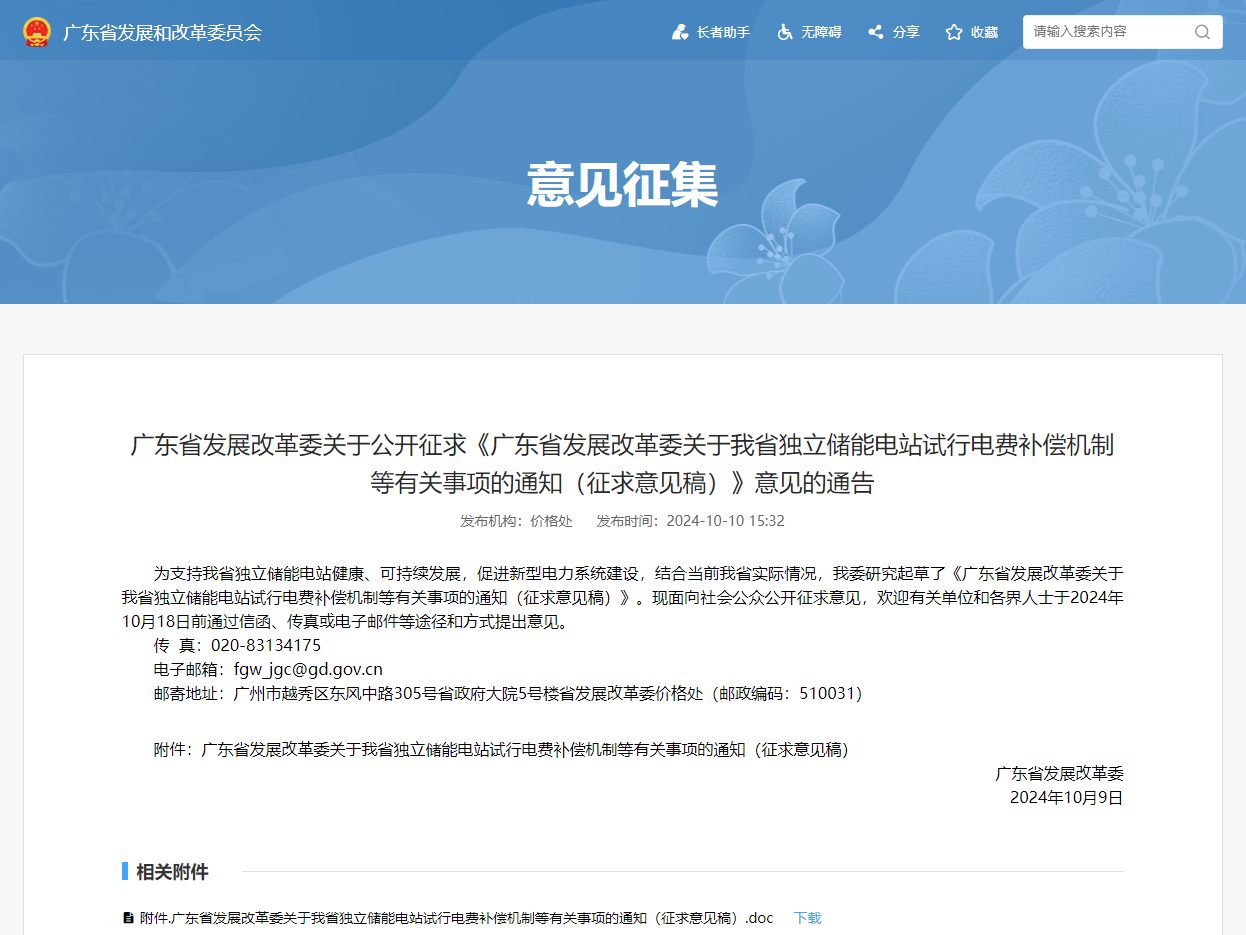The height and width of the screenshot is (935, 1246).
Task: Open the 广东省发展和改革委员会 site title link
Action: coord(162,32)
